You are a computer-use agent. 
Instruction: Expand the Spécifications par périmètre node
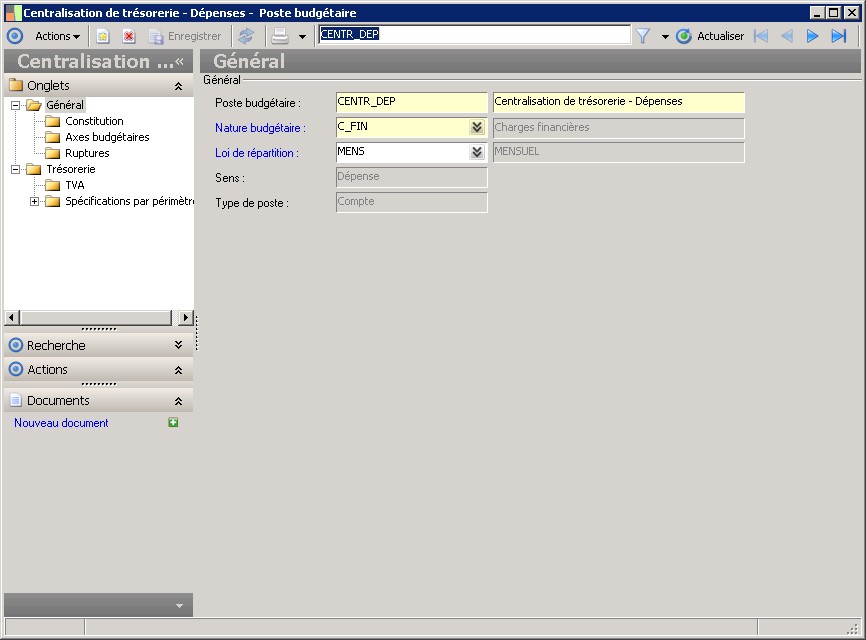[x=34, y=202]
